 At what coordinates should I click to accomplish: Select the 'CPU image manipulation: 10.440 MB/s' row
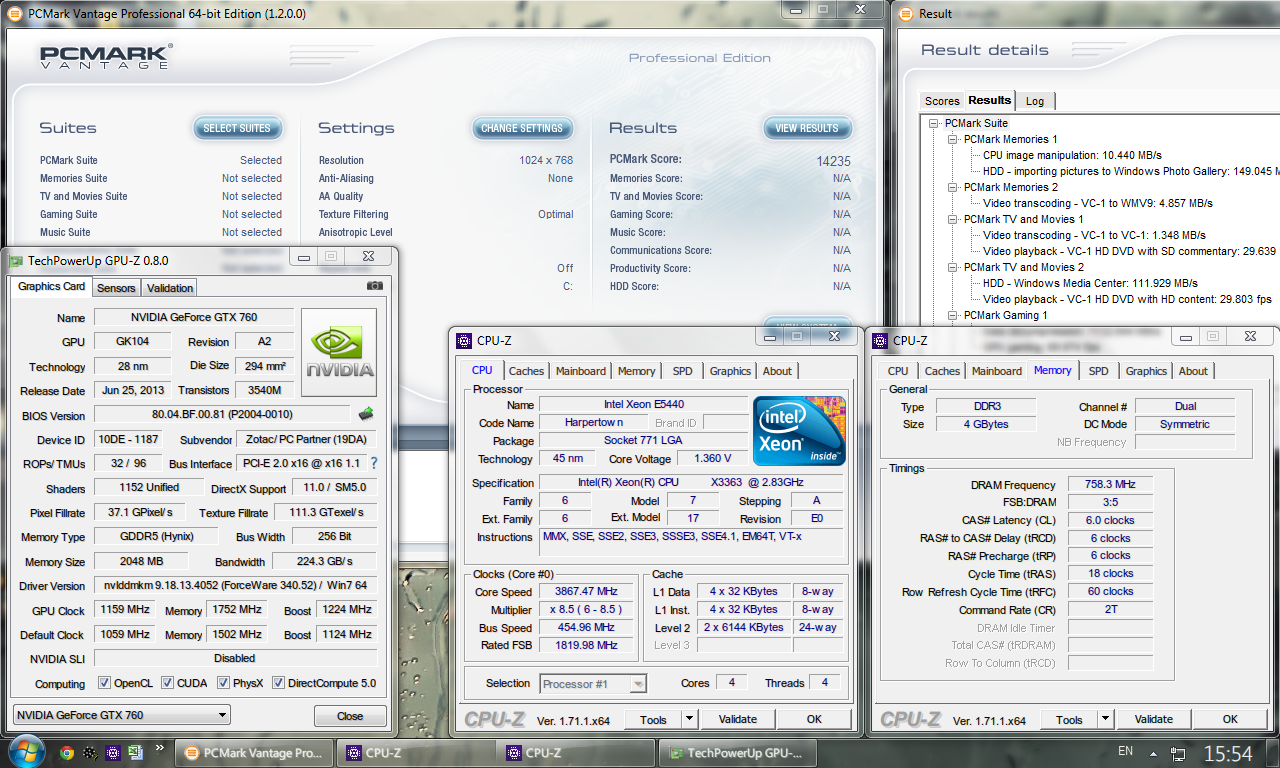click(1072, 155)
